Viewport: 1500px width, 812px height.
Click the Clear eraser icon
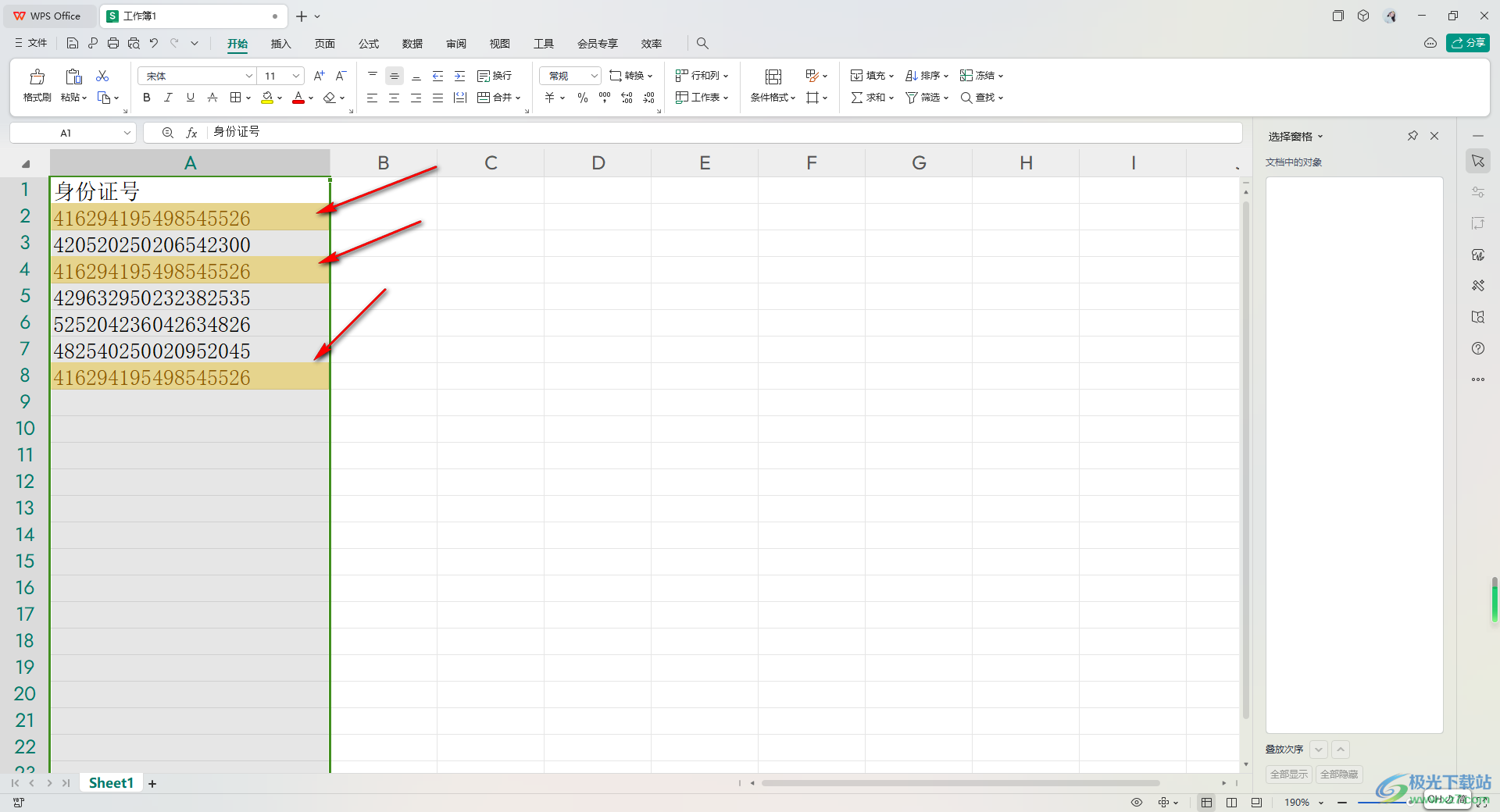tap(330, 98)
